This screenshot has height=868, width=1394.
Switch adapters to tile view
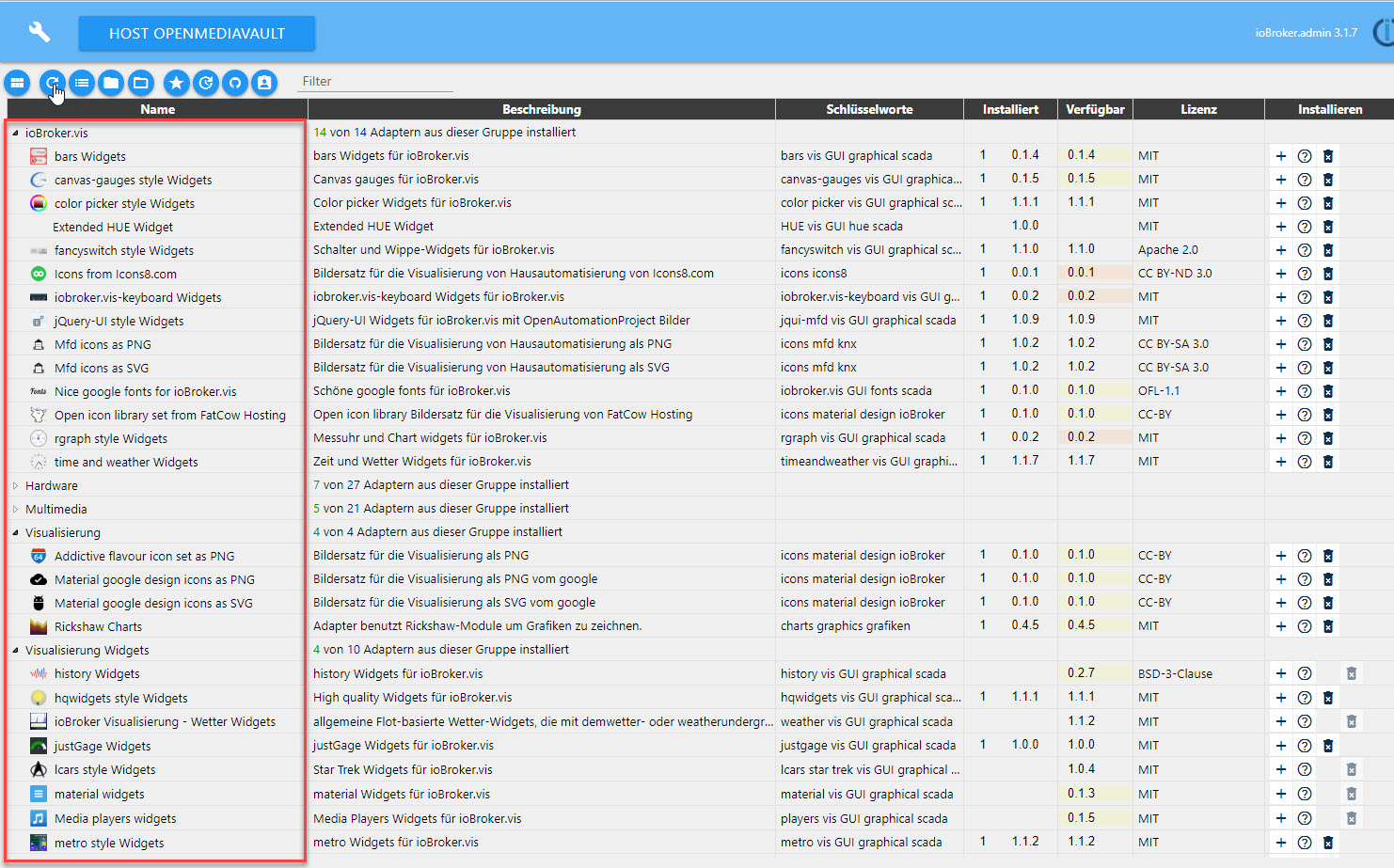pyautogui.click(x=17, y=83)
